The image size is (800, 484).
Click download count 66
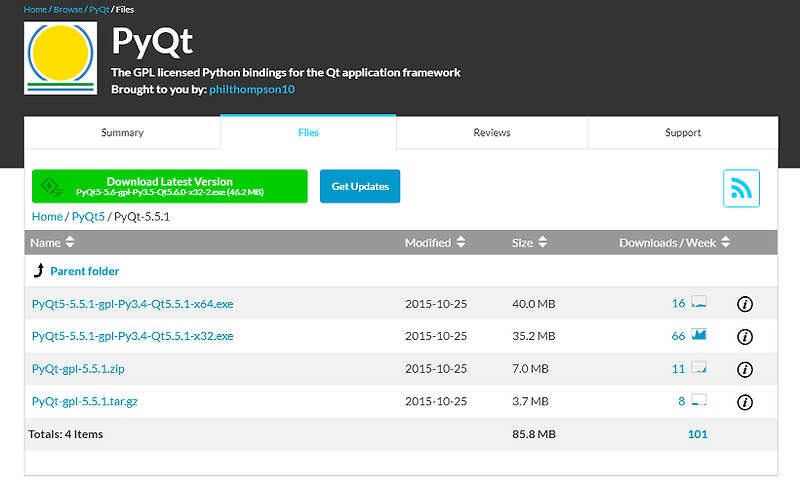(x=678, y=336)
